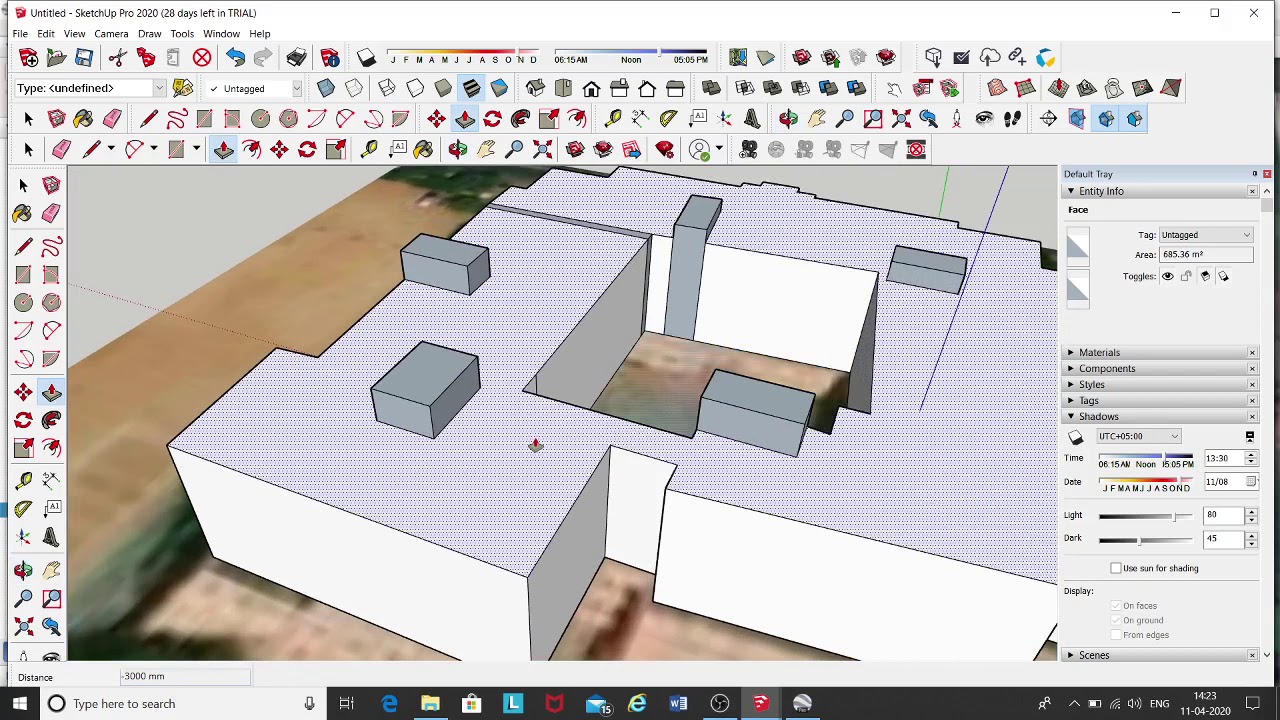
Task: Pick the Protractor tool in left toolbar
Action: (x=23, y=509)
